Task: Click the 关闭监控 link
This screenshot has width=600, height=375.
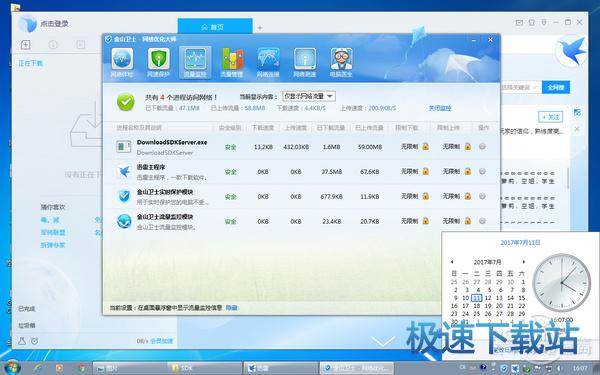Action: pos(440,108)
